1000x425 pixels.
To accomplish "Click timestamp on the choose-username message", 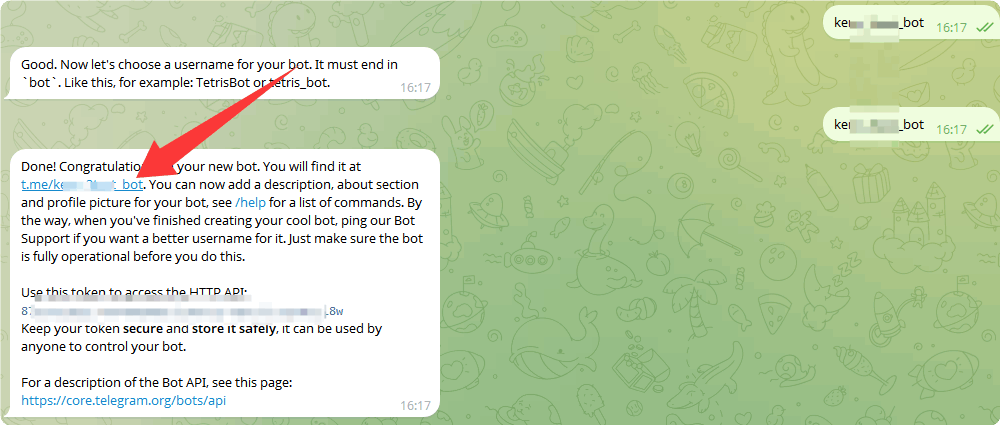I will [x=415, y=88].
